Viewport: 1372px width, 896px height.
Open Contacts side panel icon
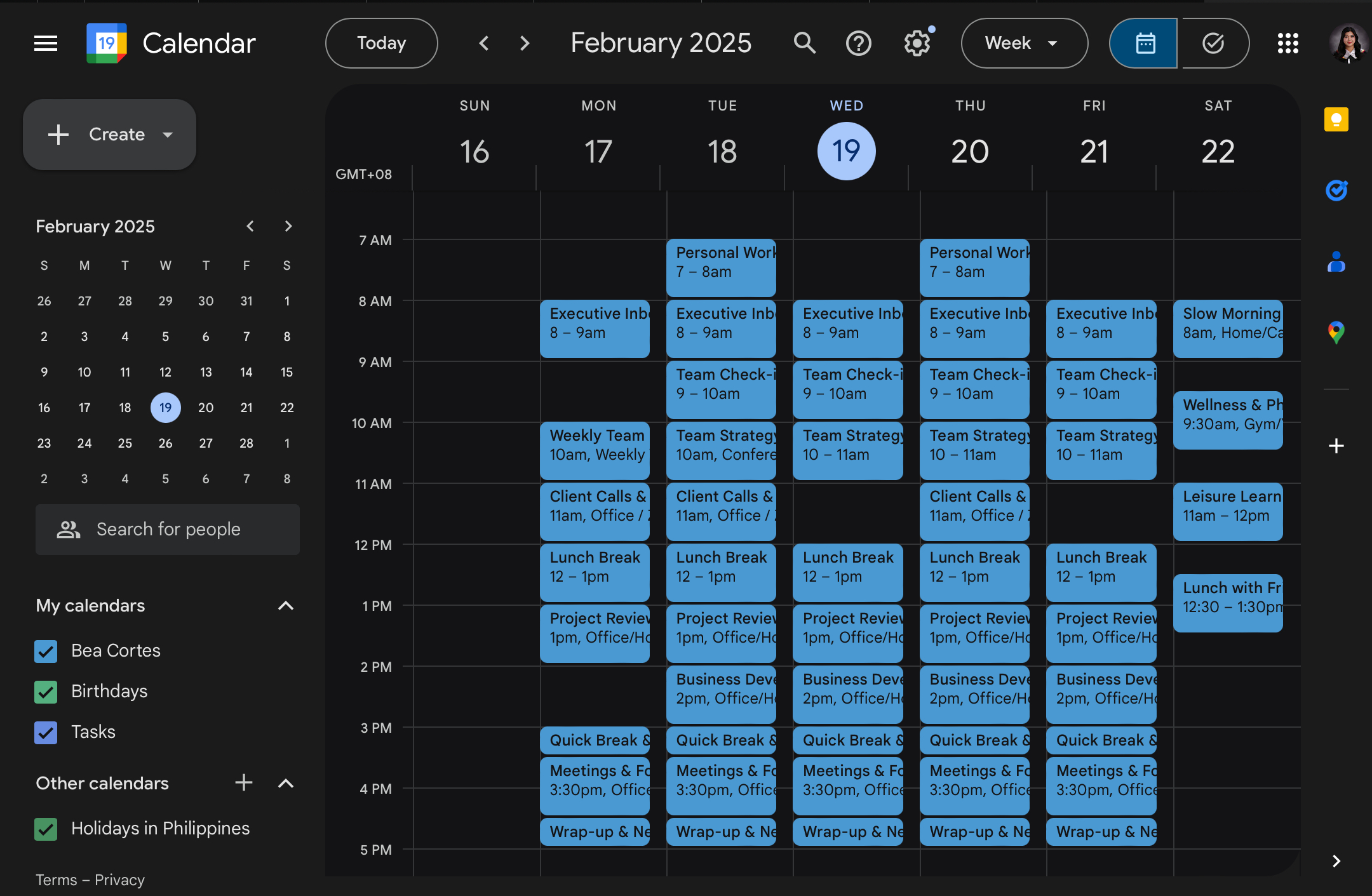coord(1336,262)
